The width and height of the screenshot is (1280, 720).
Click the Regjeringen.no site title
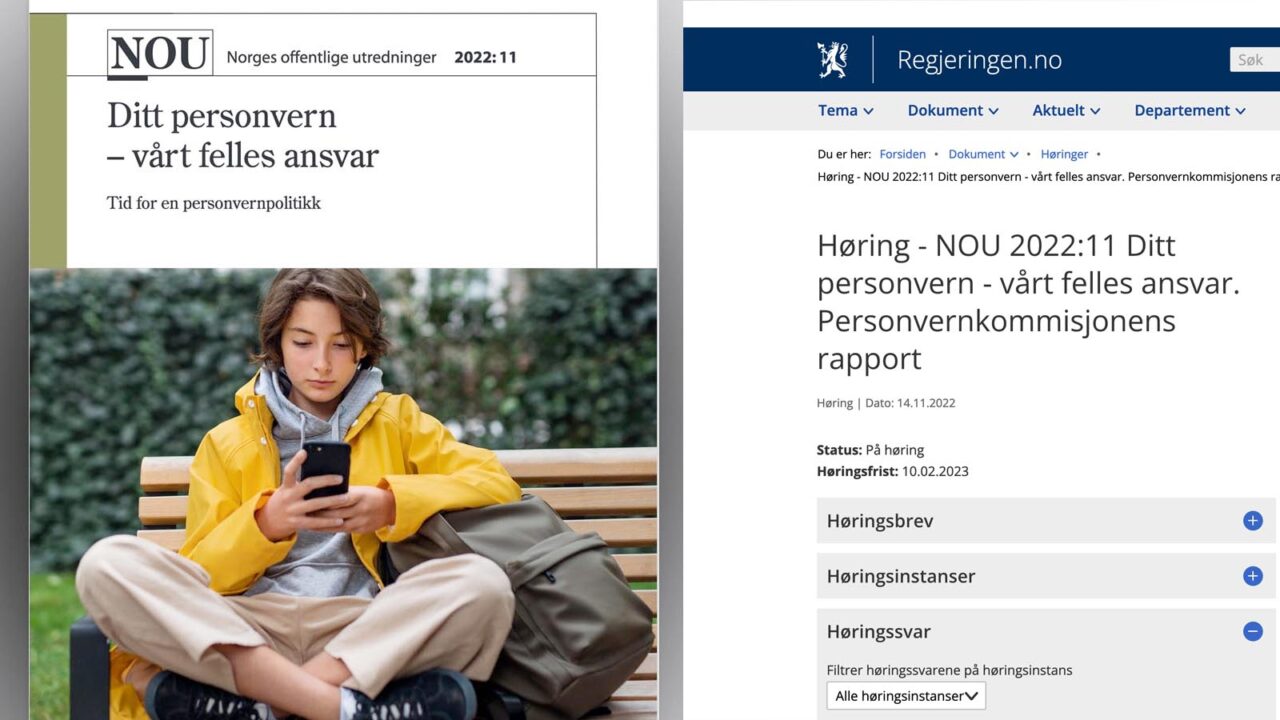click(x=979, y=60)
